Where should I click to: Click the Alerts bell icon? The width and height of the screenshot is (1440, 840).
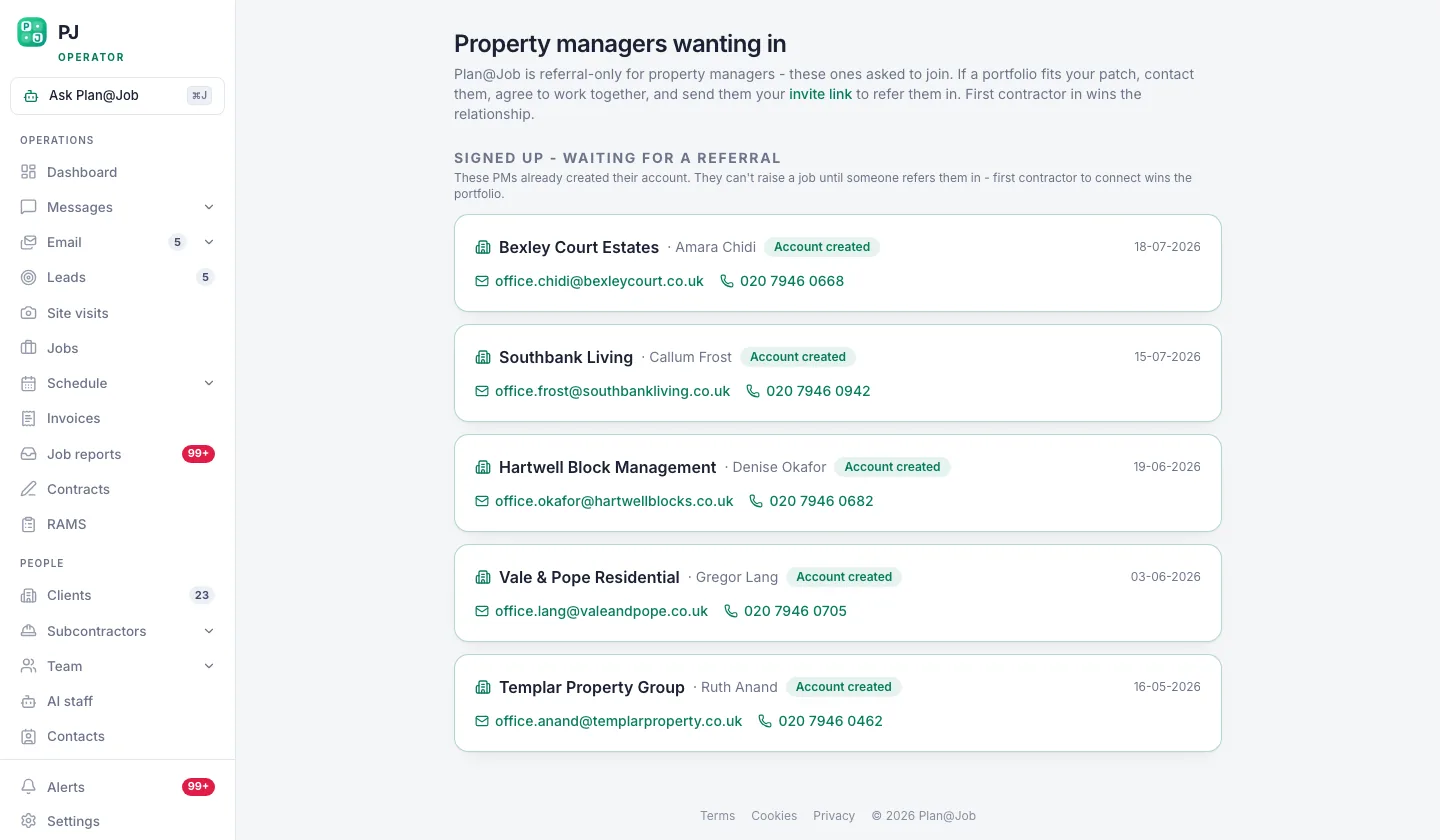(29, 787)
